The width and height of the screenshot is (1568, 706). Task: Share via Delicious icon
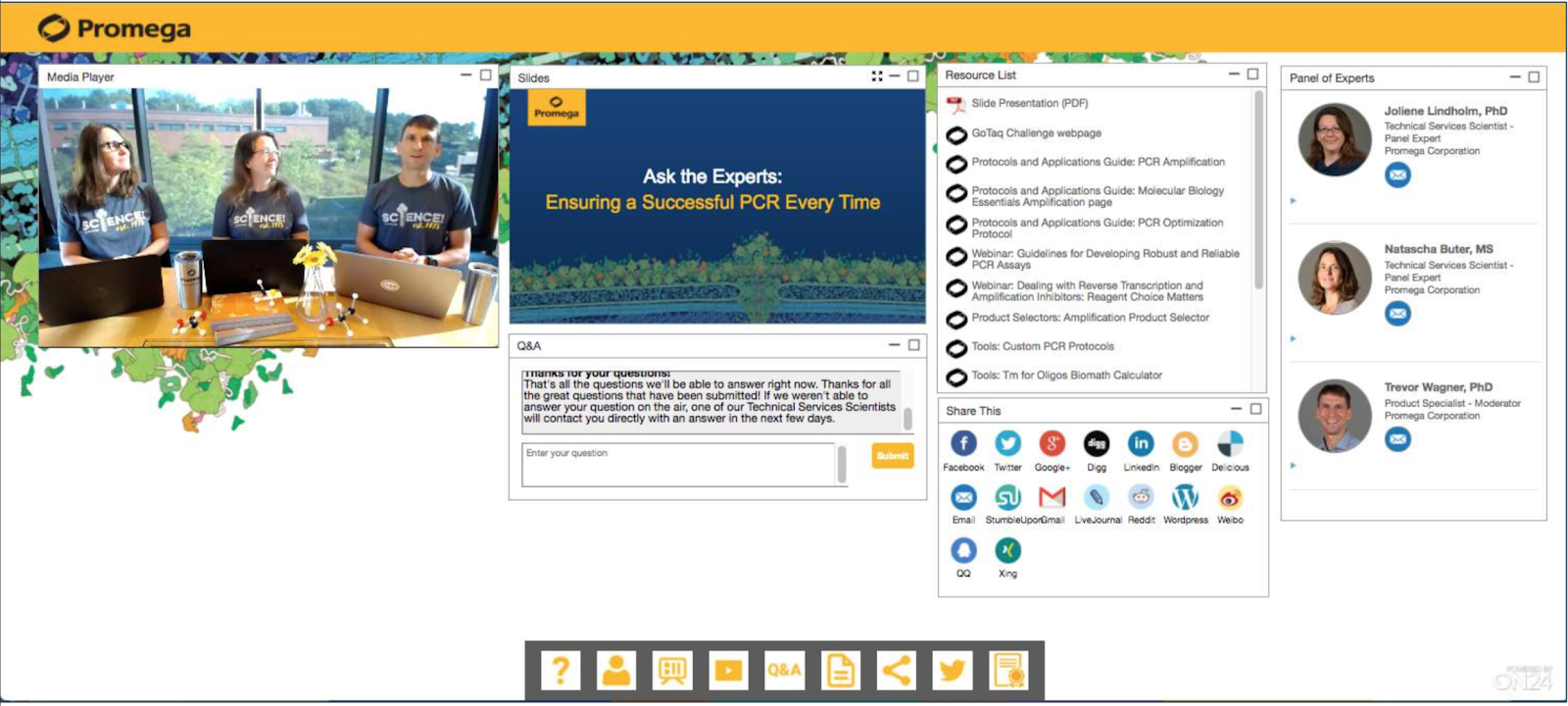click(x=1230, y=444)
